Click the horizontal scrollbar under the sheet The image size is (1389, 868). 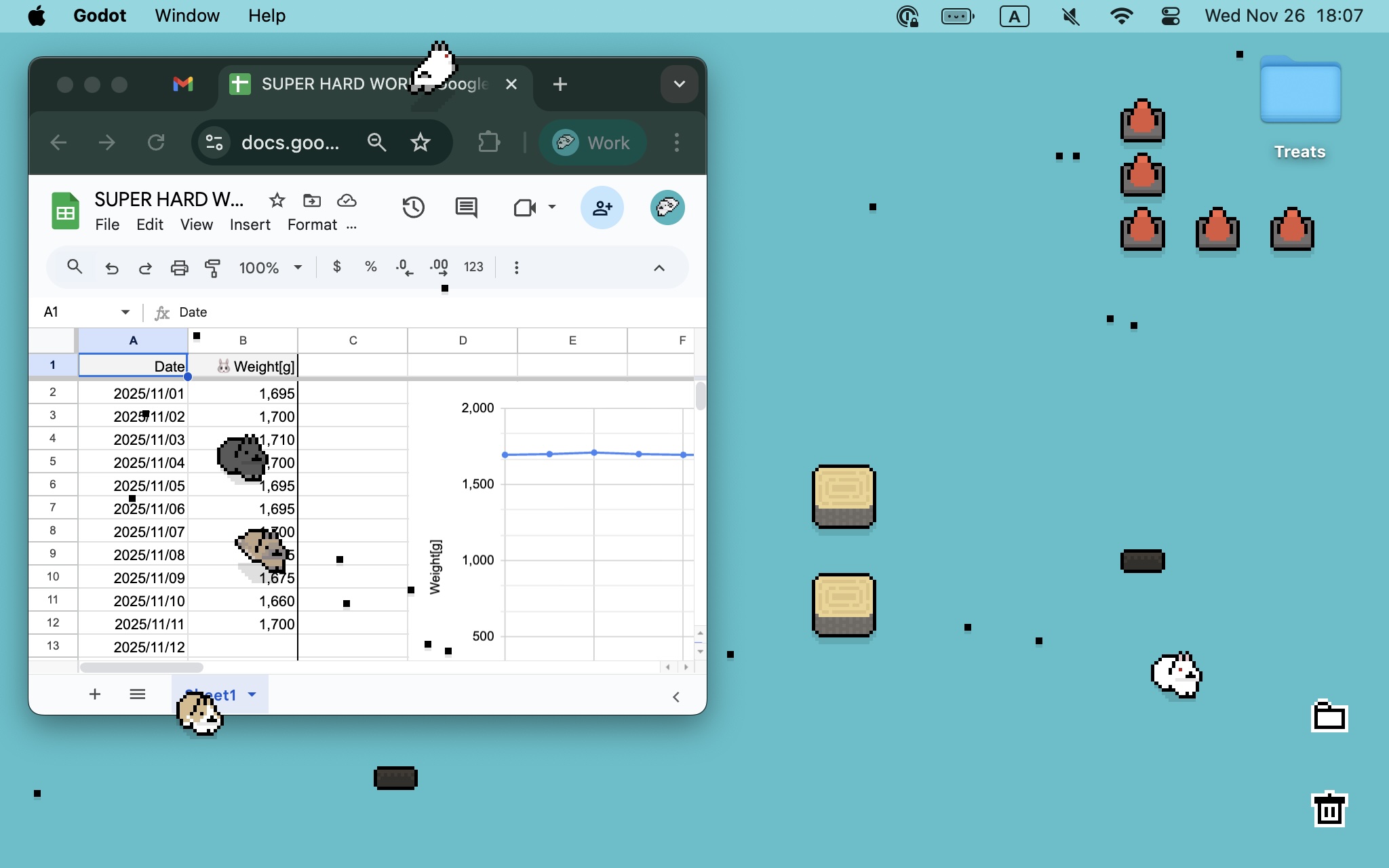click(x=142, y=667)
